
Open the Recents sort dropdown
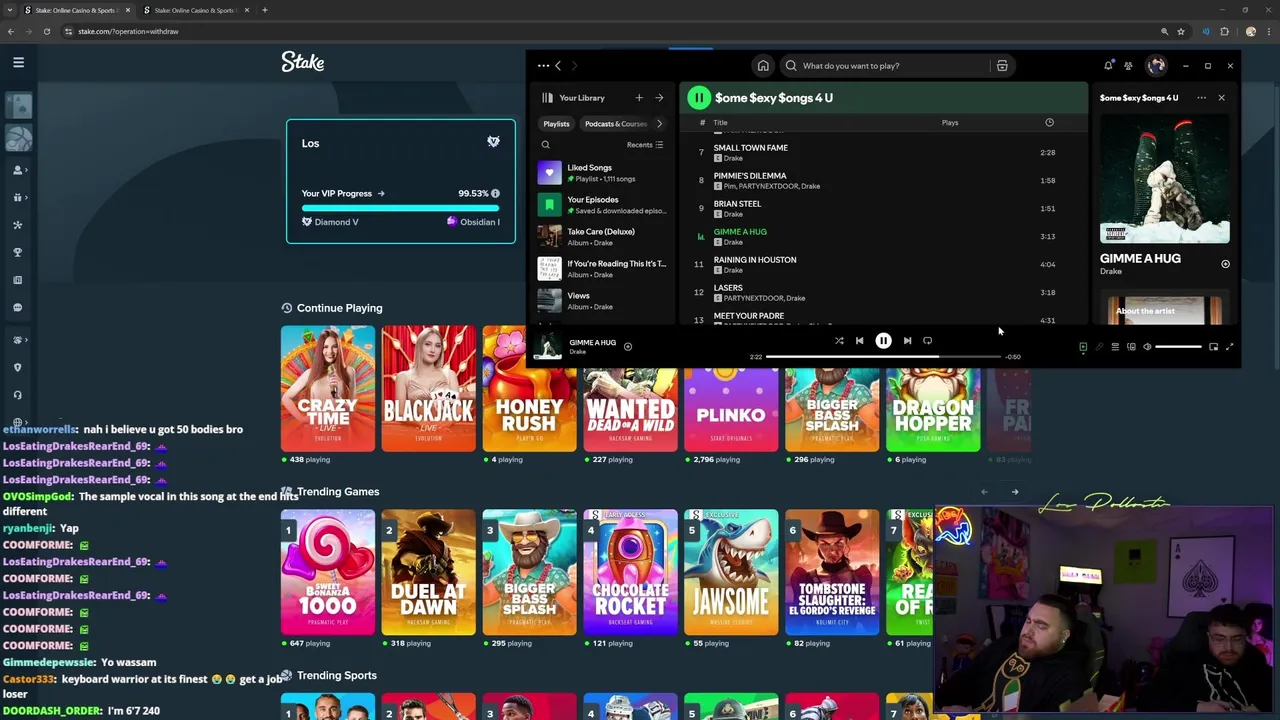(645, 145)
